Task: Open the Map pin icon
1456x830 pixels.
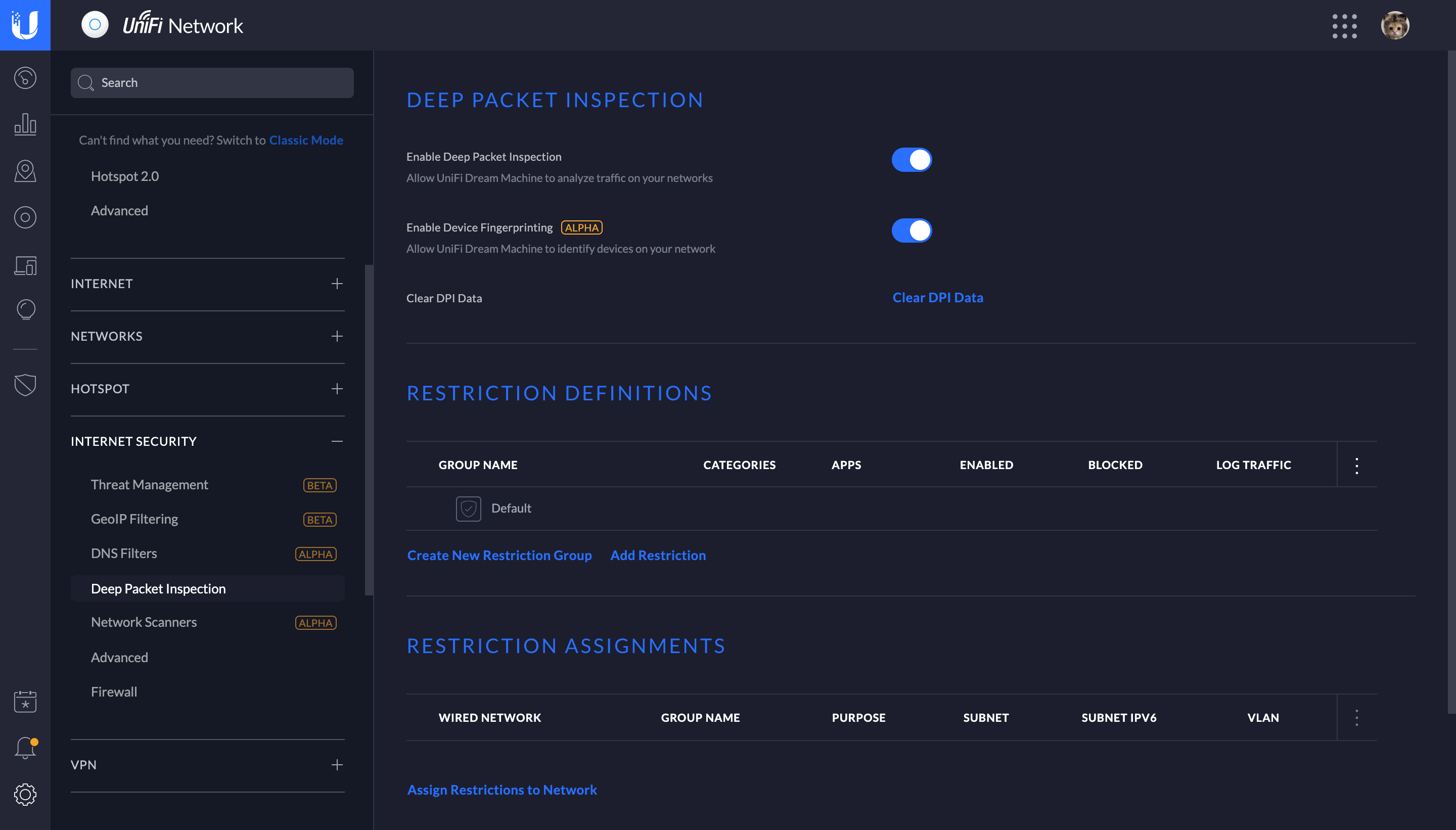Action: pos(25,171)
